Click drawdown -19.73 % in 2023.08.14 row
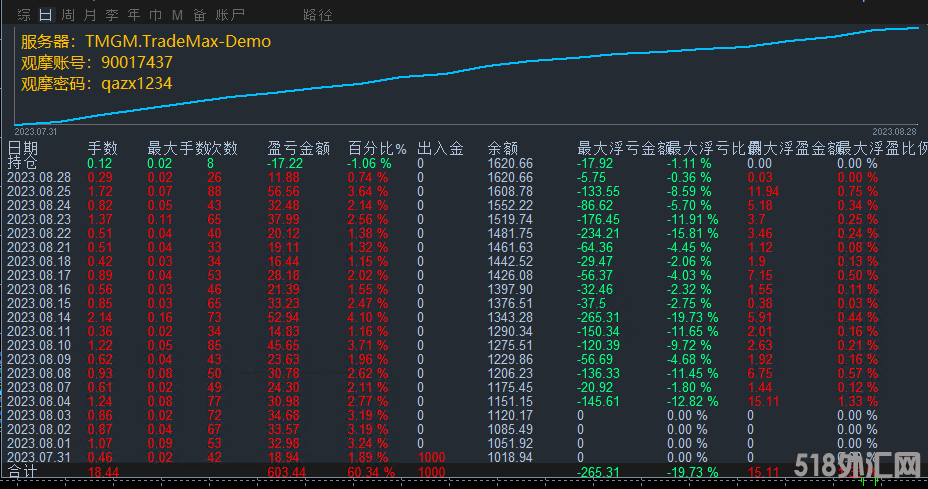Image resolution: width=928 pixels, height=489 pixels. 692,318
